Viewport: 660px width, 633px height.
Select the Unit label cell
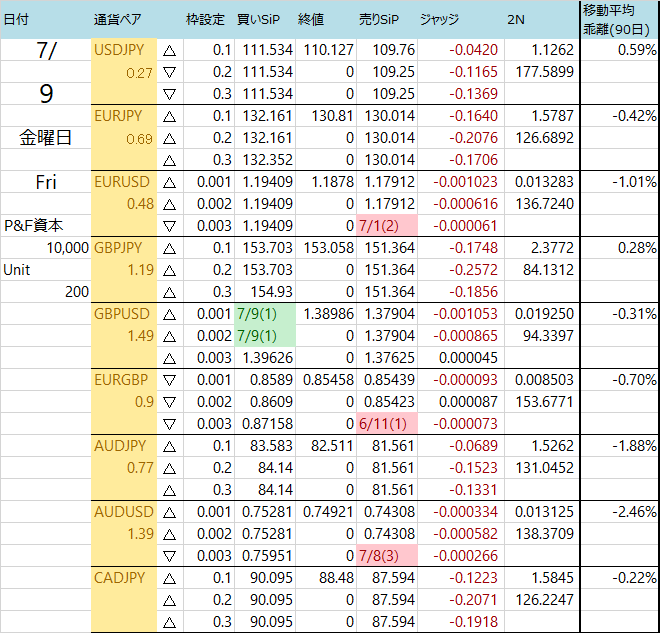click(x=45, y=270)
